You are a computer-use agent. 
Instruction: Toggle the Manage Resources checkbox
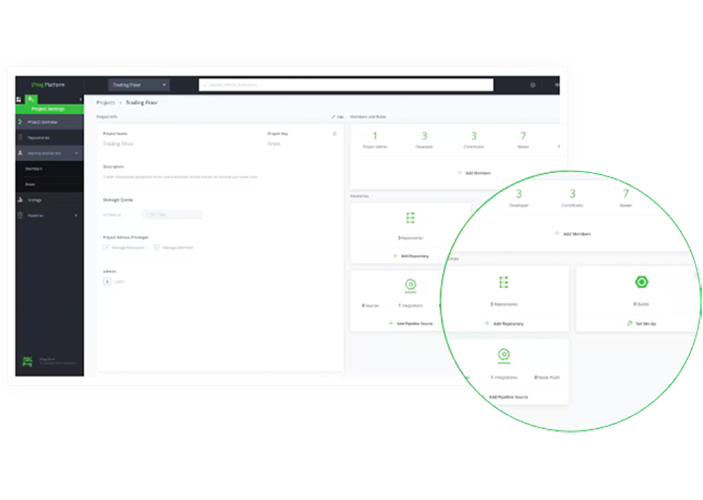[106, 246]
